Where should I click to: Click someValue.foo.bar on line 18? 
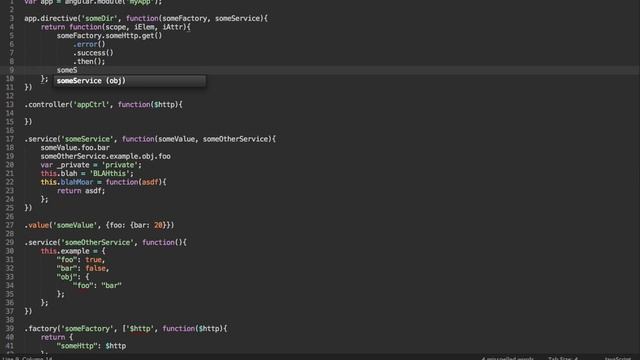point(75,148)
